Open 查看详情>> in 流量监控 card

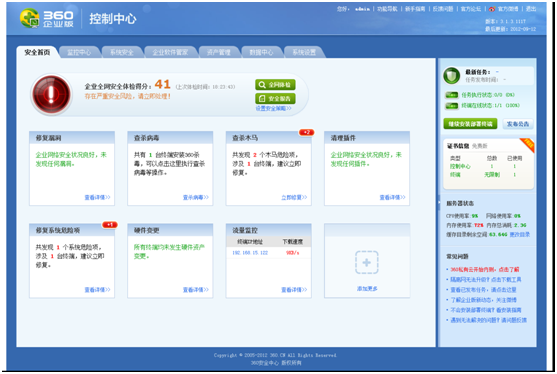click(294, 289)
